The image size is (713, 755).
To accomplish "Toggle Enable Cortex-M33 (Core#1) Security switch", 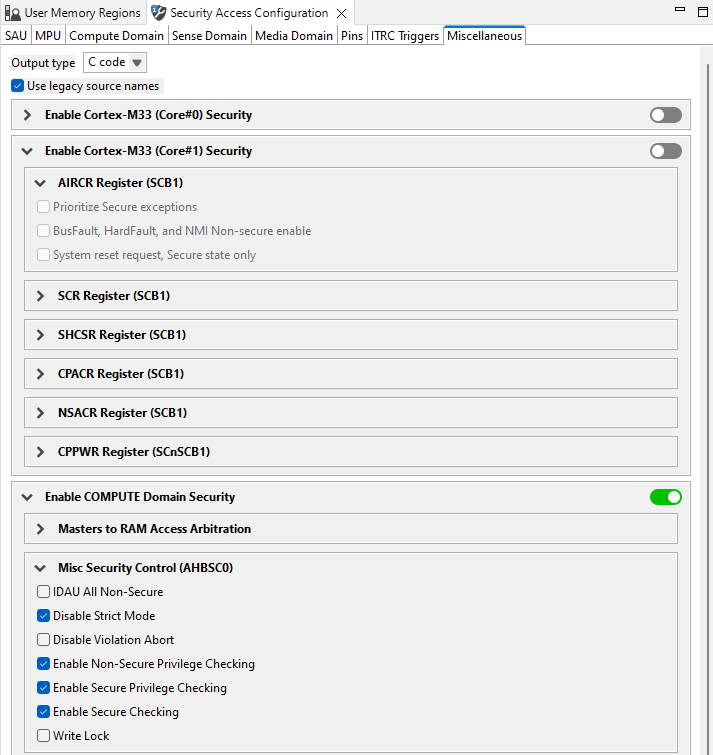I will click(665, 151).
